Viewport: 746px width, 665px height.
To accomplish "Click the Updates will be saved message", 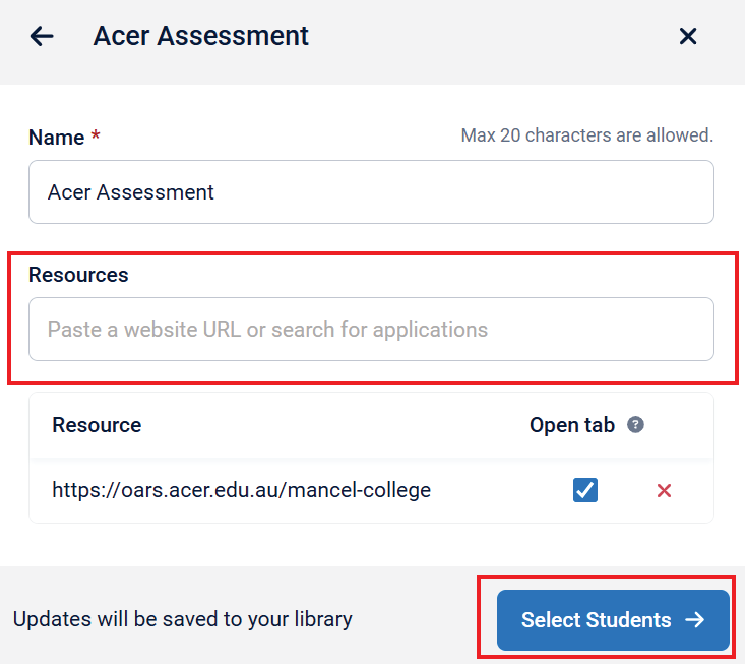I will click(182, 619).
